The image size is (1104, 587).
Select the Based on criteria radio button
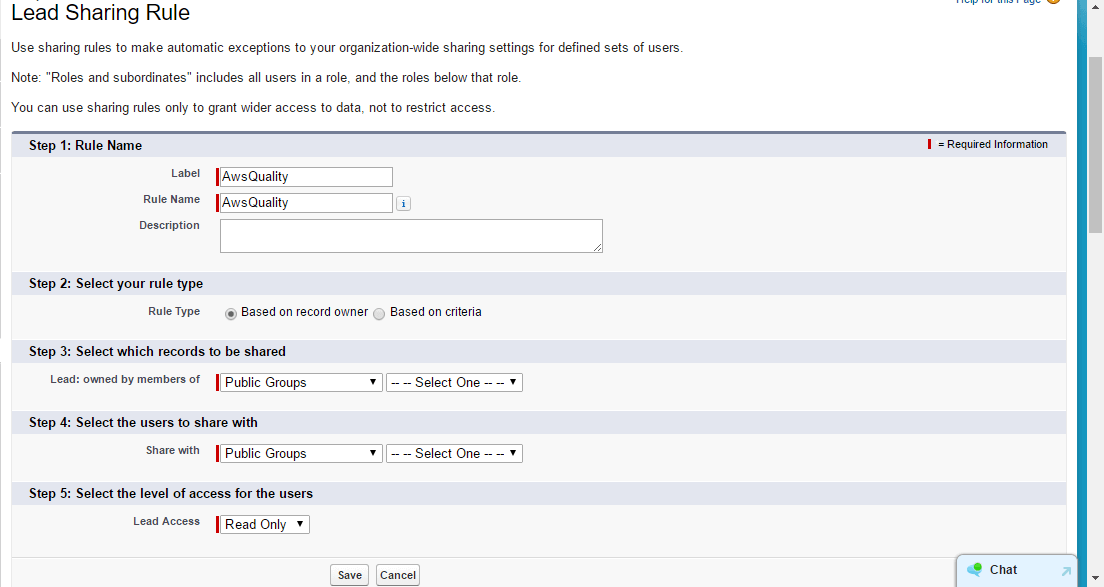coord(379,313)
